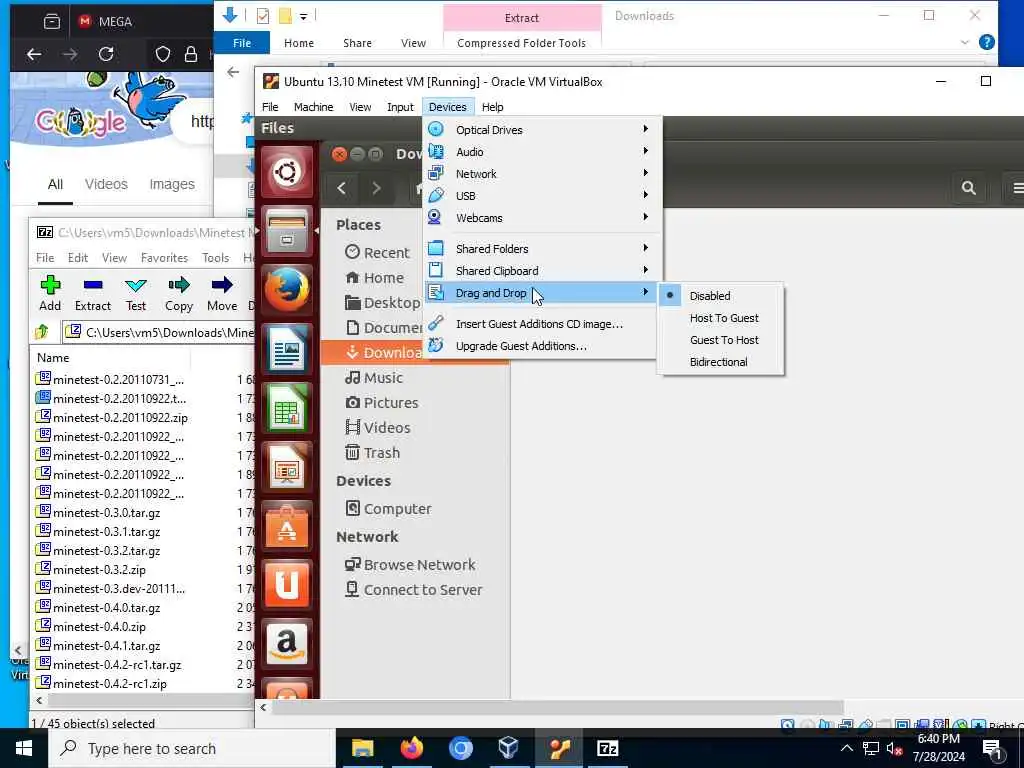Switch to Images tab in Google search

[x=172, y=185]
